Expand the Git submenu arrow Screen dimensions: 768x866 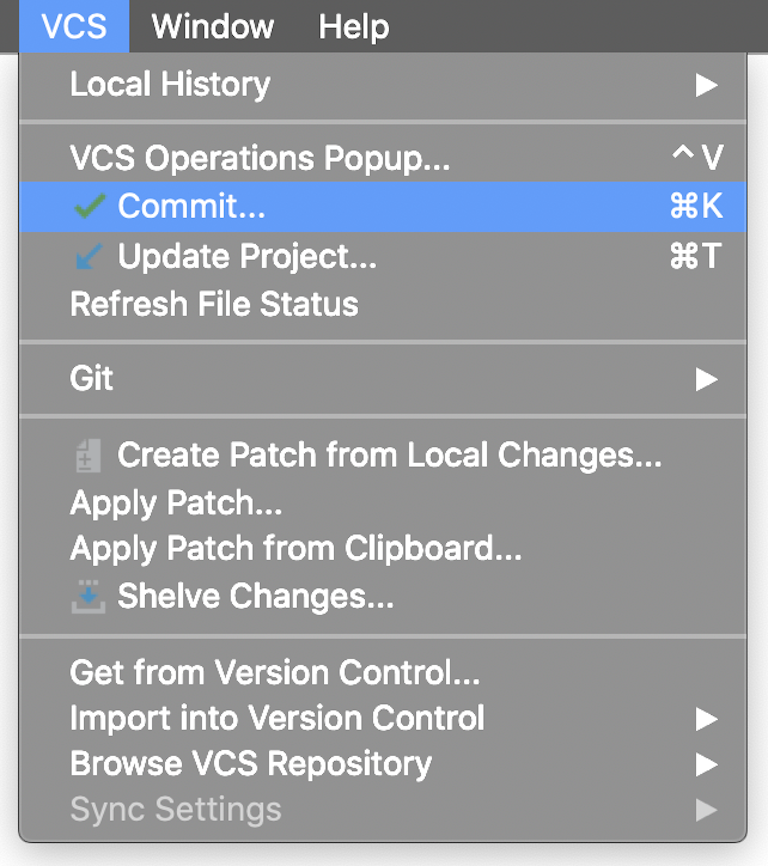point(707,379)
